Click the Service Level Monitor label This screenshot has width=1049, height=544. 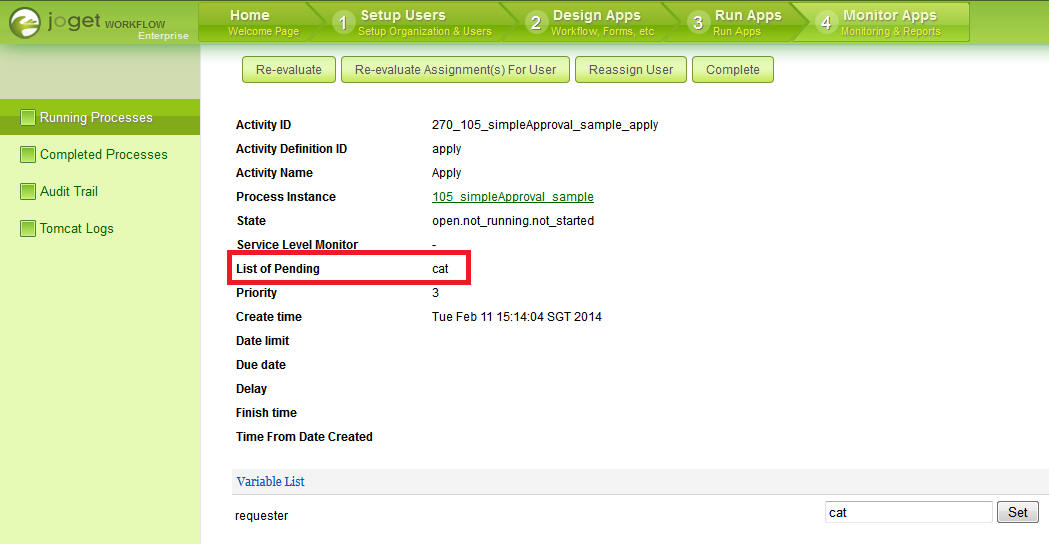297,245
